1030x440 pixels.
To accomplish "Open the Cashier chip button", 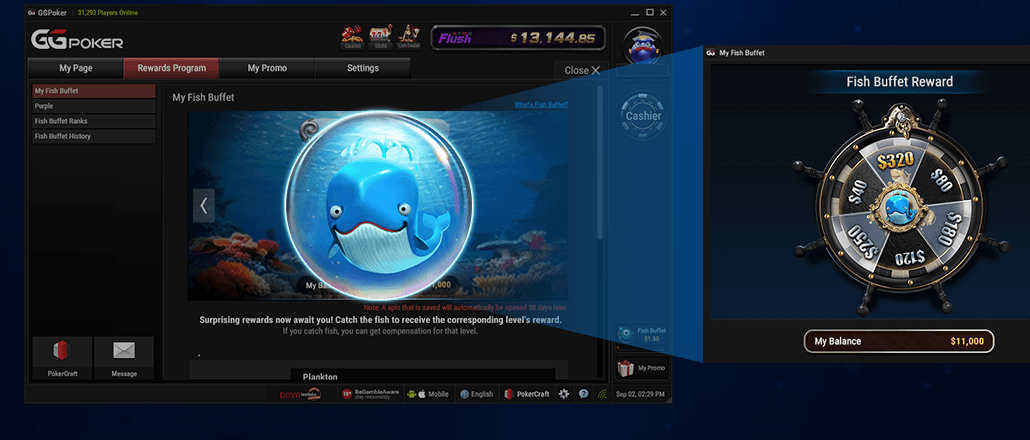I will pyautogui.click(x=643, y=116).
